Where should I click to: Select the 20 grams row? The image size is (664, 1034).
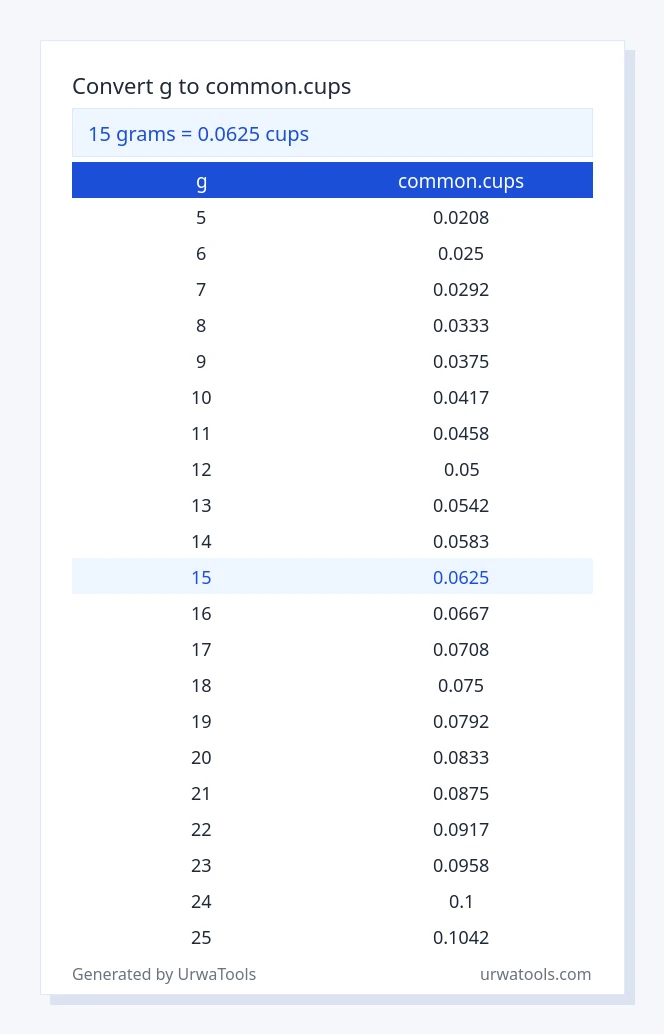point(332,758)
